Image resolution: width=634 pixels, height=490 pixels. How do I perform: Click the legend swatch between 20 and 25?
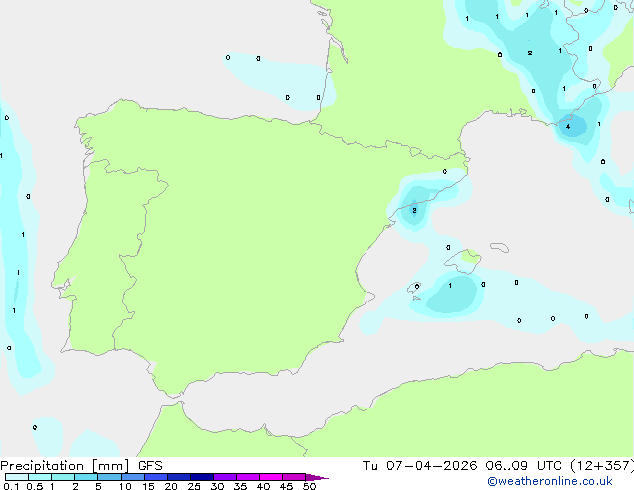tap(179, 477)
